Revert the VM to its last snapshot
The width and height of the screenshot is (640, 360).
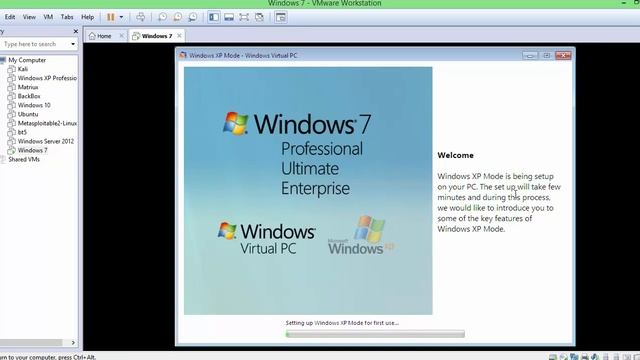178,17
